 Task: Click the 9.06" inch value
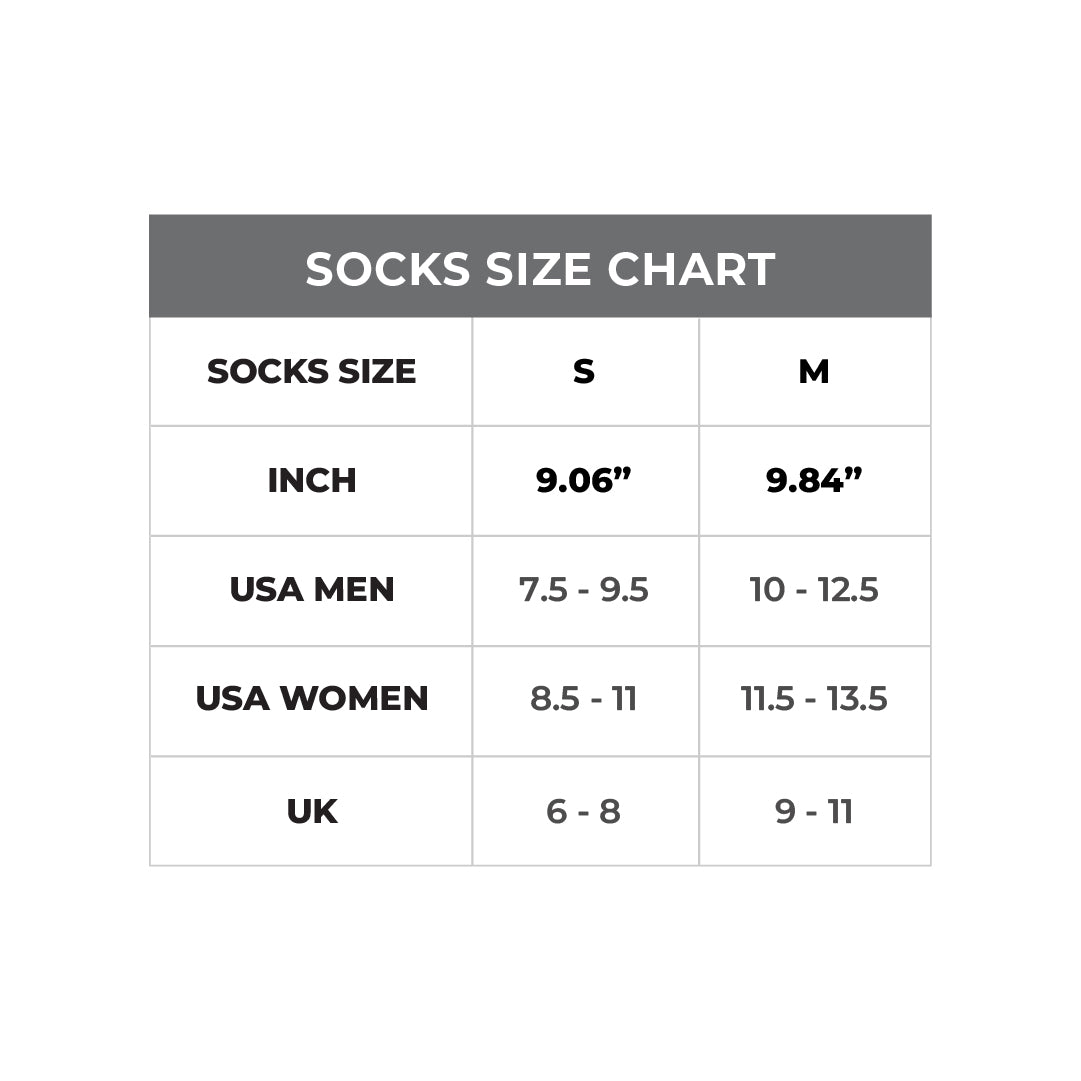(584, 481)
